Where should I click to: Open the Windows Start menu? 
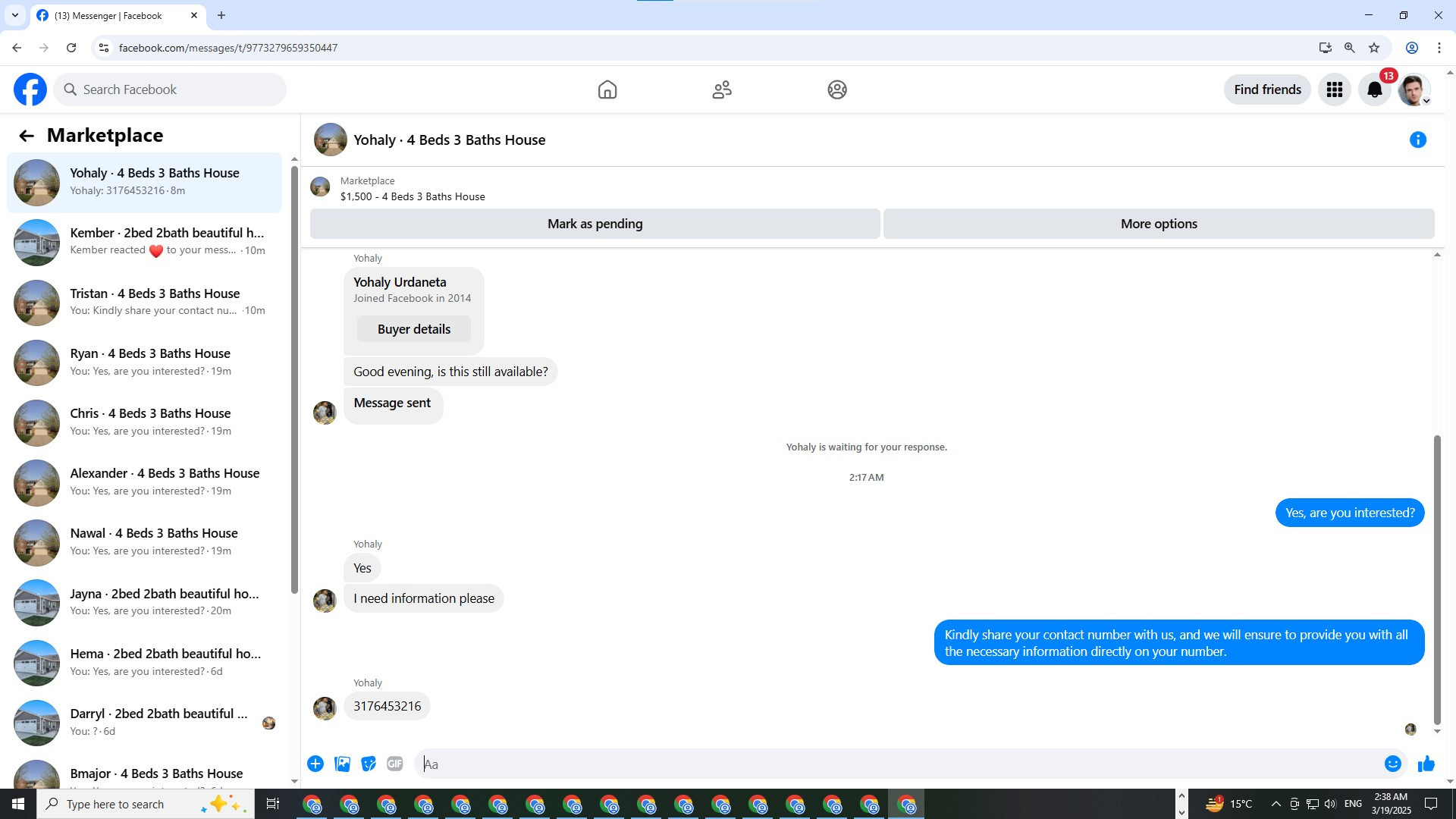(x=18, y=804)
